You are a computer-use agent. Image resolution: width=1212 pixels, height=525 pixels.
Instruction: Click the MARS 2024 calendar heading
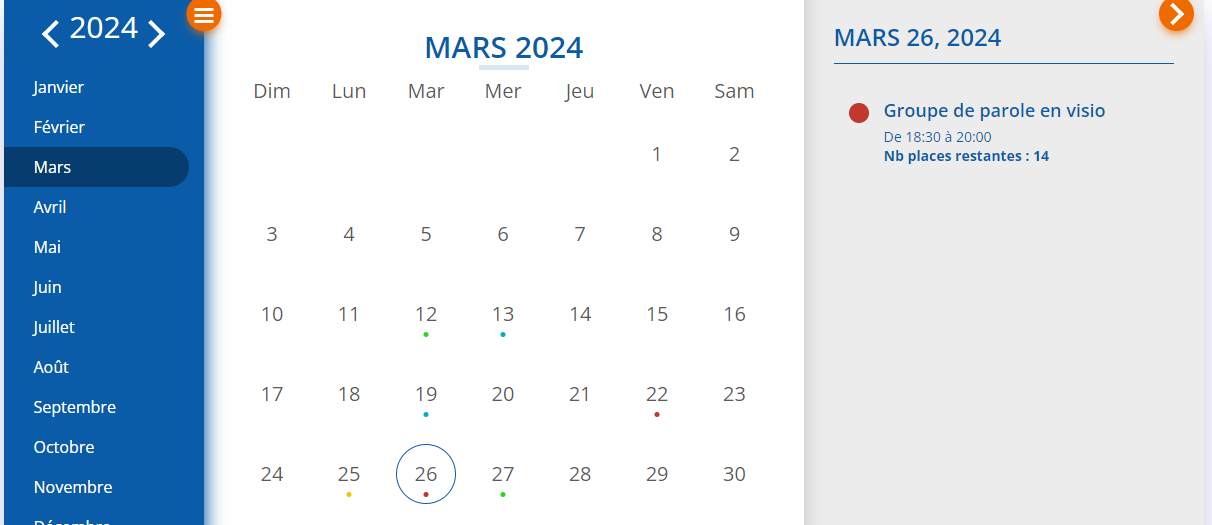[x=503, y=47]
